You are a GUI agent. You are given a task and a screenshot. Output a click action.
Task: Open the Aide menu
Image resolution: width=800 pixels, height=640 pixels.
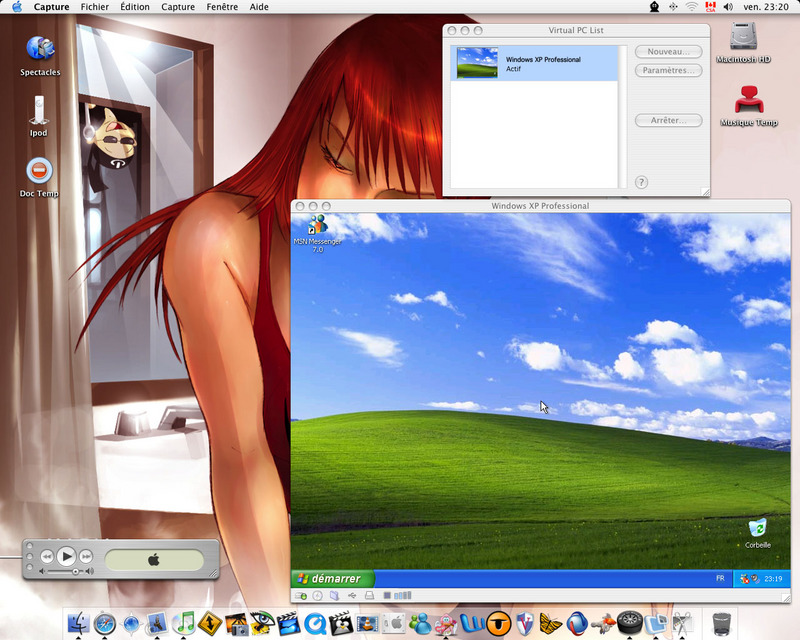[x=259, y=7]
